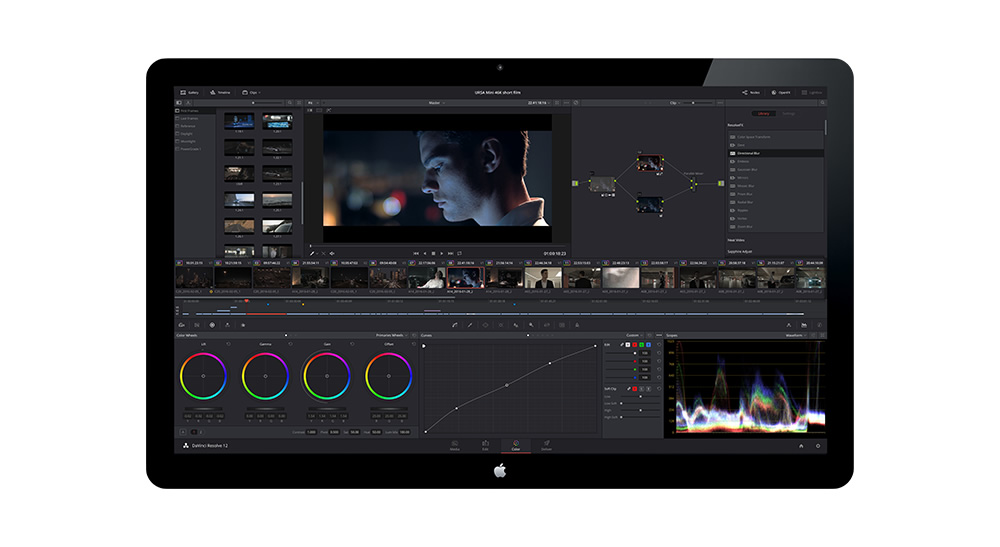The height and width of the screenshot is (547, 1000).
Task: Switch to the Deliver page tab
Action: click(546, 445)
